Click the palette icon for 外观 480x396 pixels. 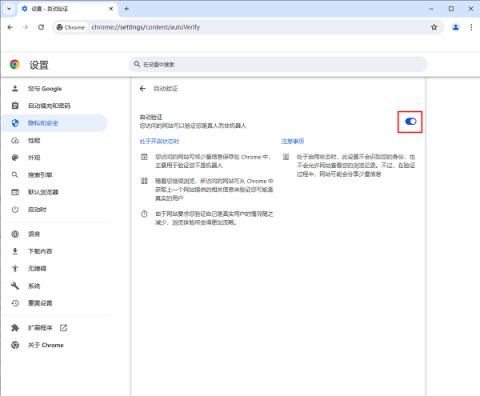(15, 158)
